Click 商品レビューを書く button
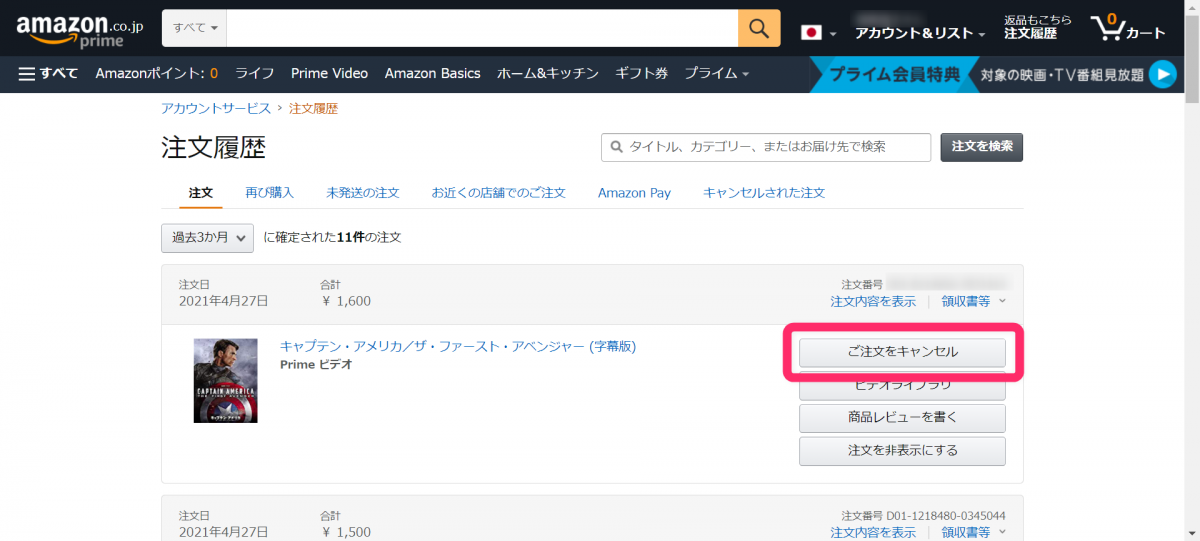The width and height of the screenshot is (1200, 541). tap(902, 417)
